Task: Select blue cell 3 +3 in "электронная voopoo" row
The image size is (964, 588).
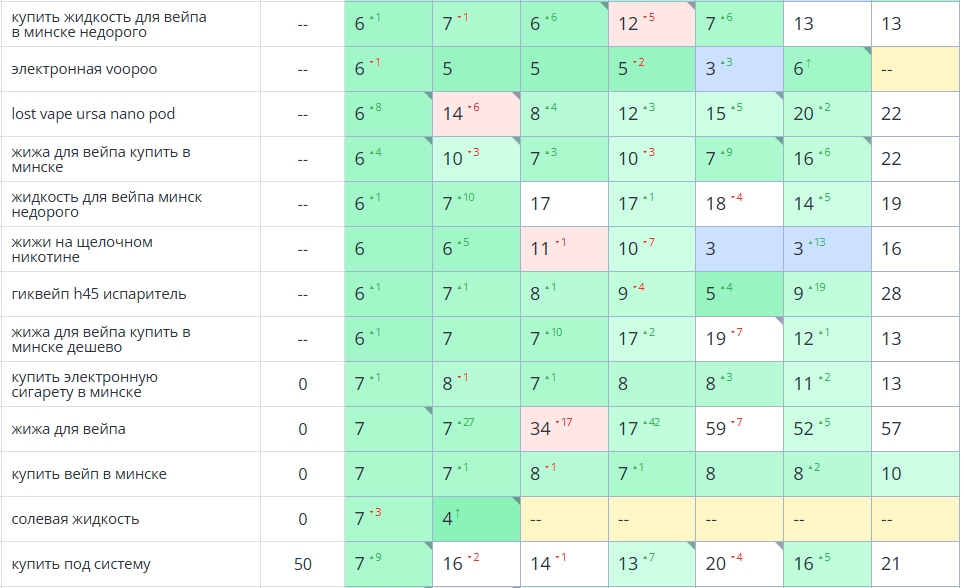Action: pos(739,69)
